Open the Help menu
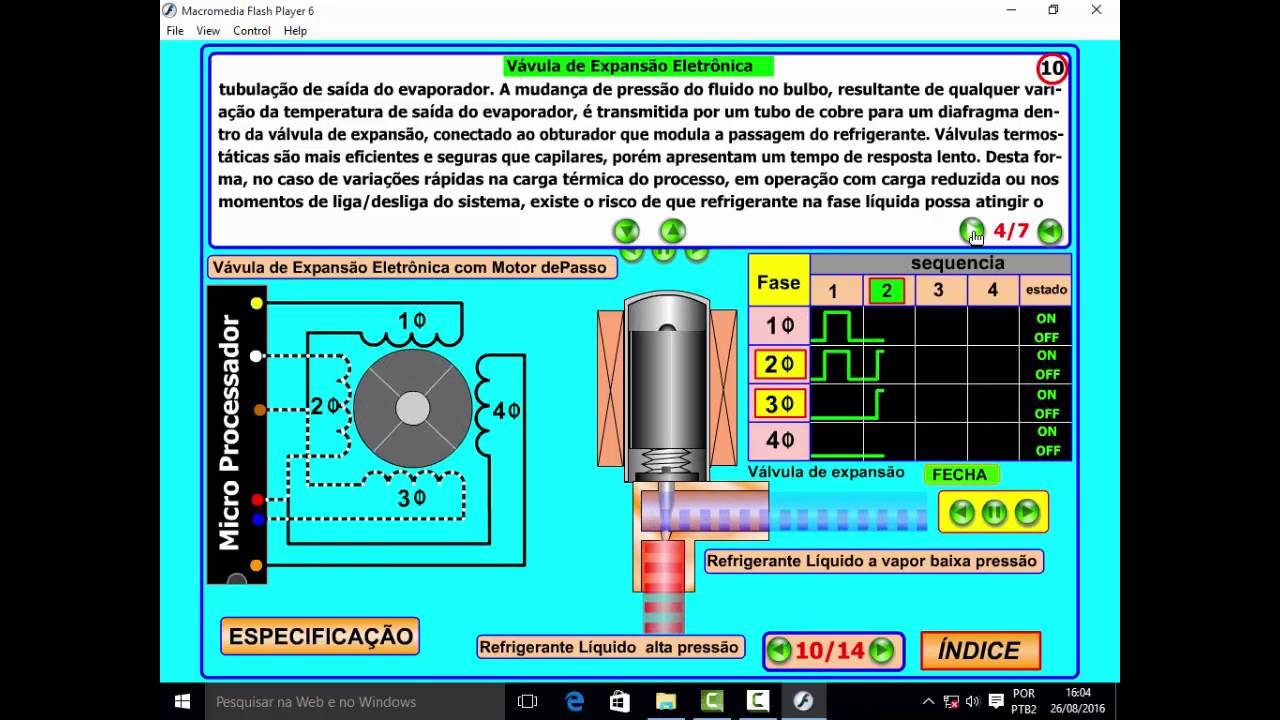Image resolution: width=1280 pixels, height=720 pixels. click(295, 31)
